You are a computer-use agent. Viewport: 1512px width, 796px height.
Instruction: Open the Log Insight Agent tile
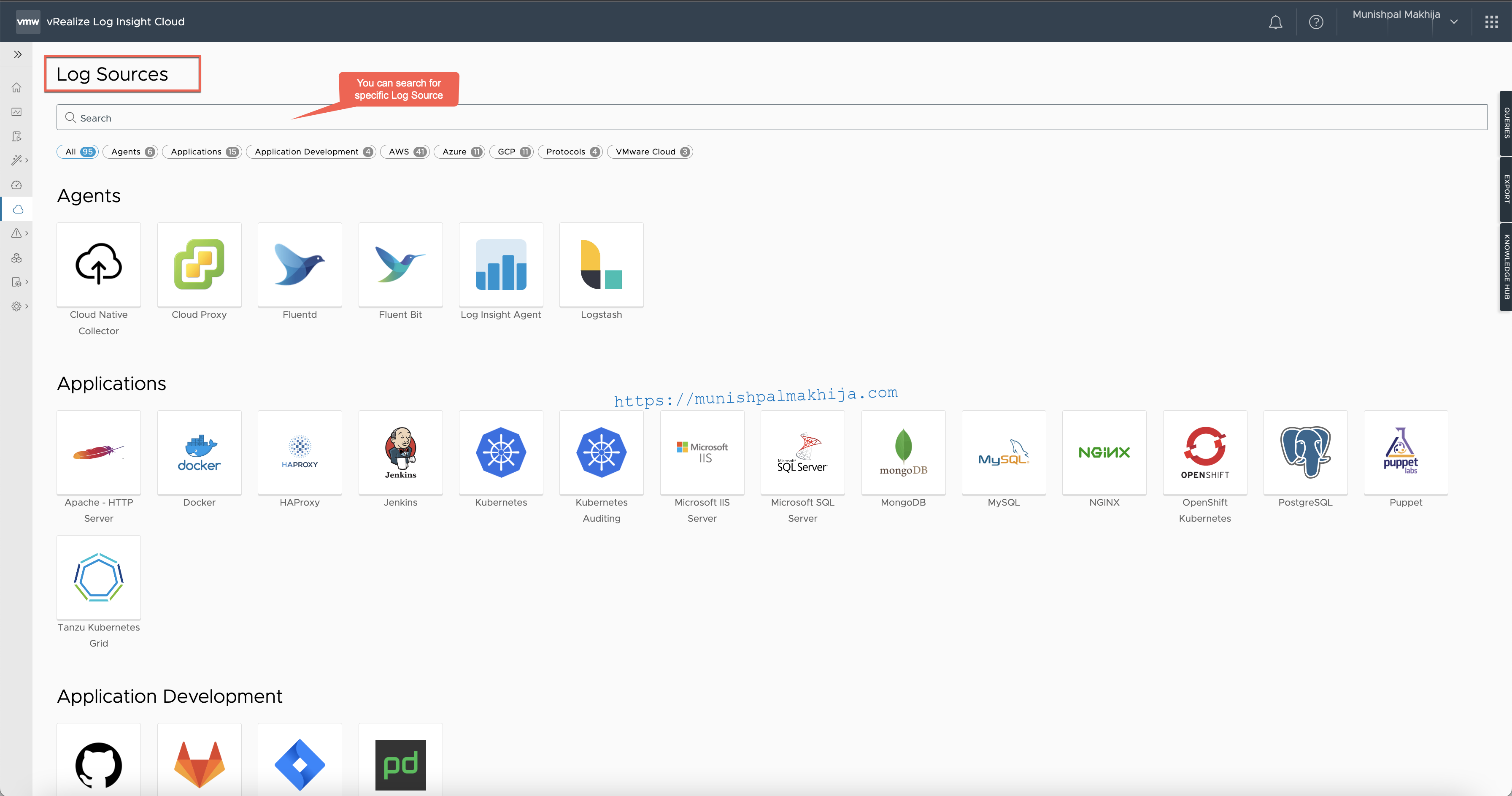[501, 265]
